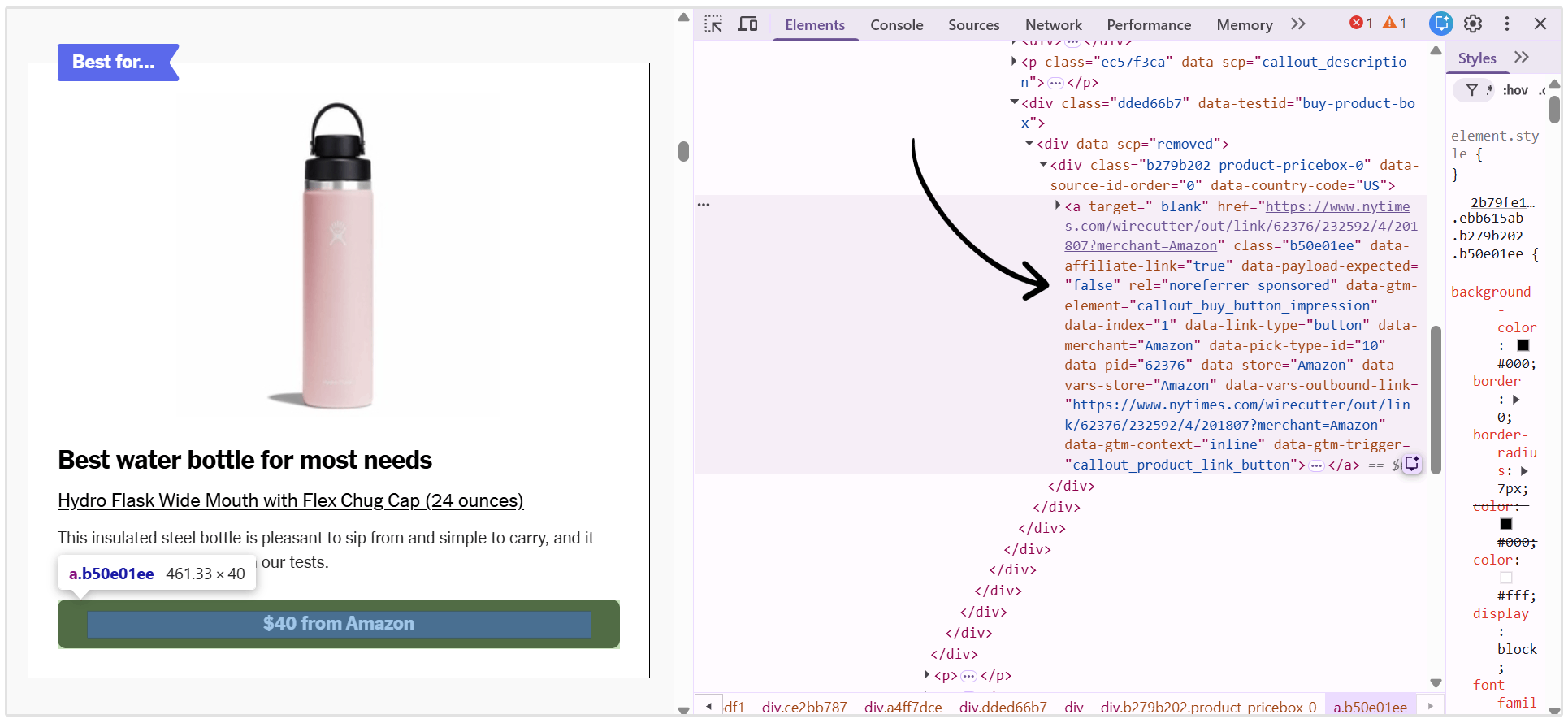Image resolution: width=1568 pixels, height=723 pixels.
Task: Expand the selected anchor b50e01ee node
Action: click(1058, 206)
